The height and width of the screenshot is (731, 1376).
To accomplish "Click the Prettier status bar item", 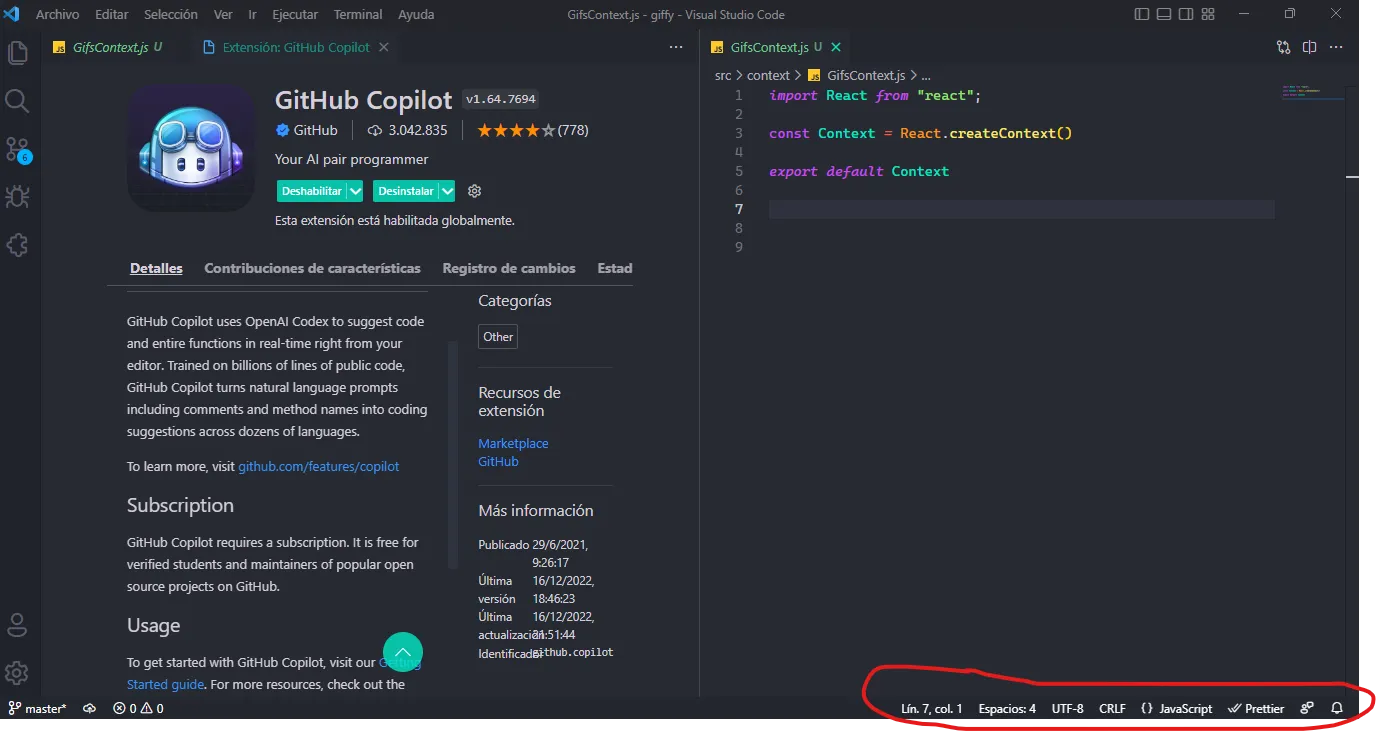I will [1256, 708].
